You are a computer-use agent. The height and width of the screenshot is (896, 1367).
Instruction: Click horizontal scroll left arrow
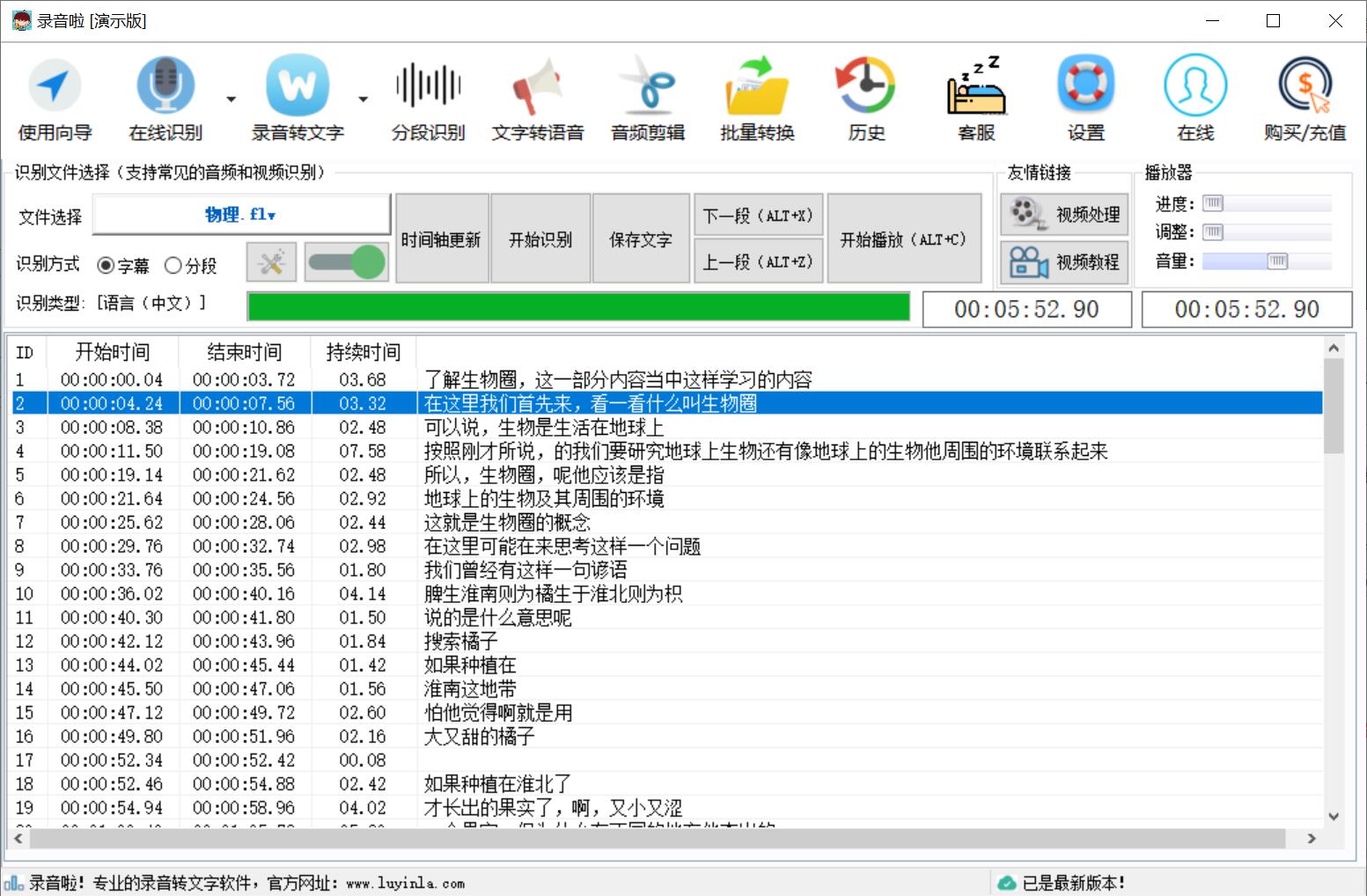(17, 839)
